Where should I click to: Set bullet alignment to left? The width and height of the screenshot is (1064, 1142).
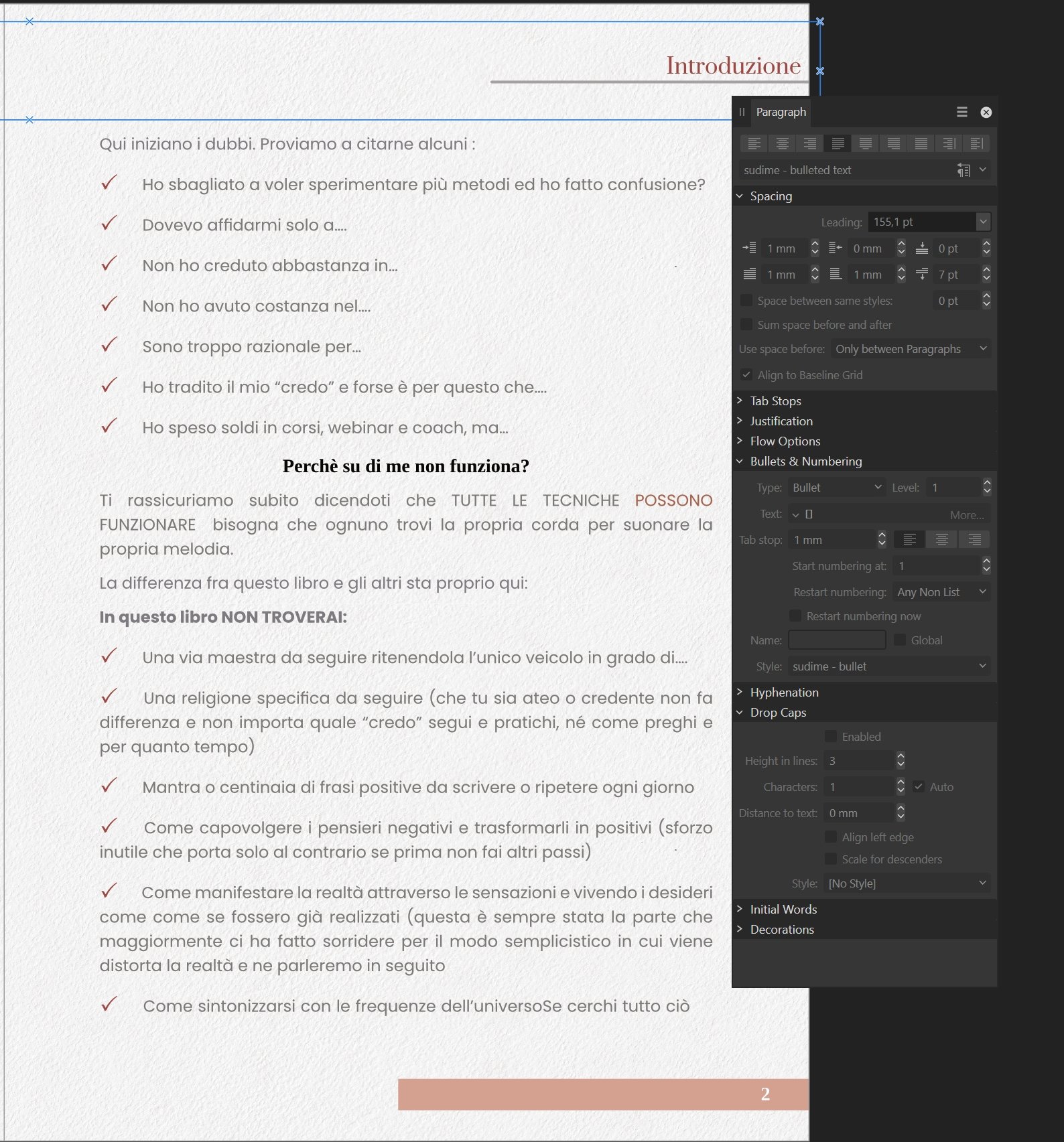pyautogui.click(x=909, y=539)
